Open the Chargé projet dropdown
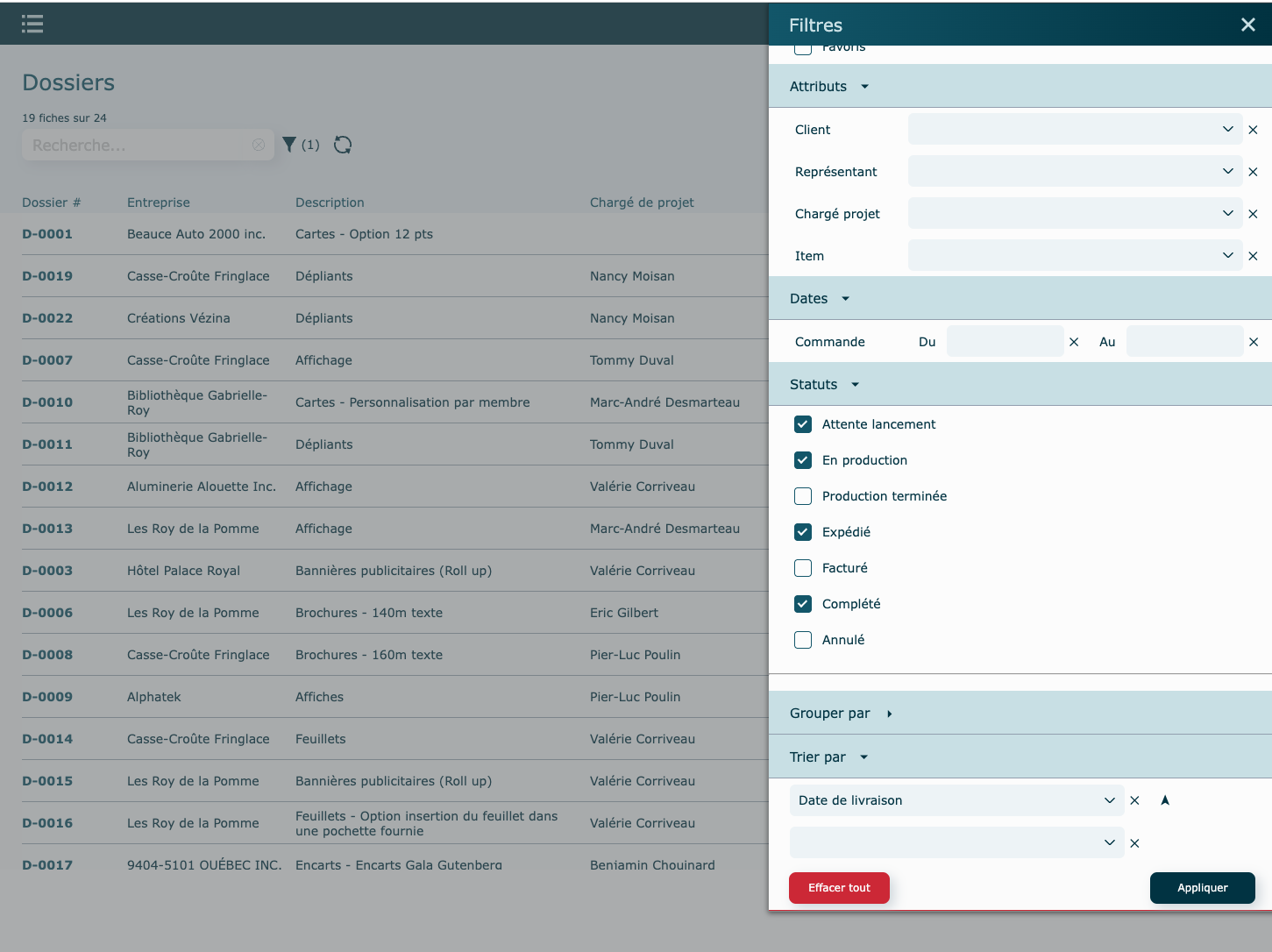This screenshot has width=1272, height=952. [x=1075, y=214]
